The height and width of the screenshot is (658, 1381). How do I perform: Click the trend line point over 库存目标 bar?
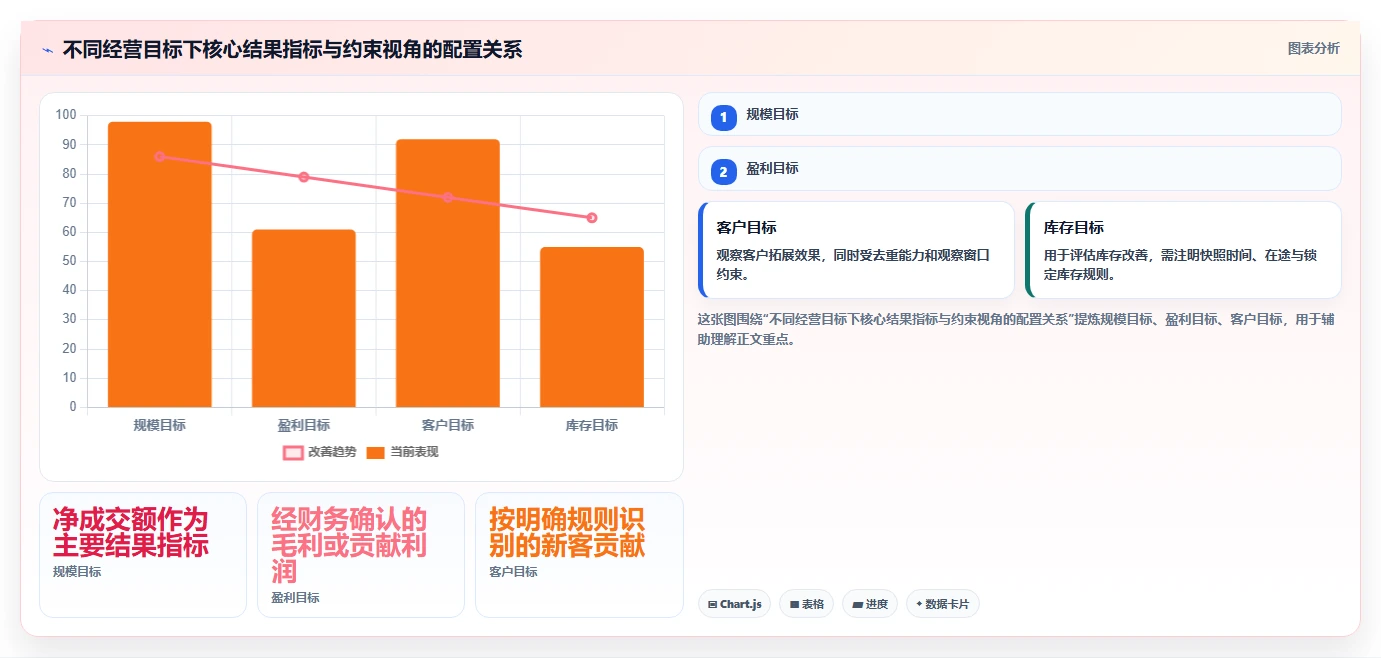click(x=592, y=218)
